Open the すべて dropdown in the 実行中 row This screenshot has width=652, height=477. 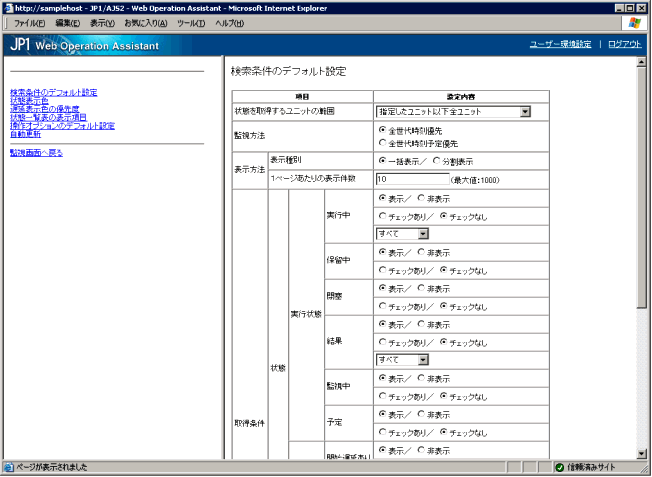click(402, 234)
